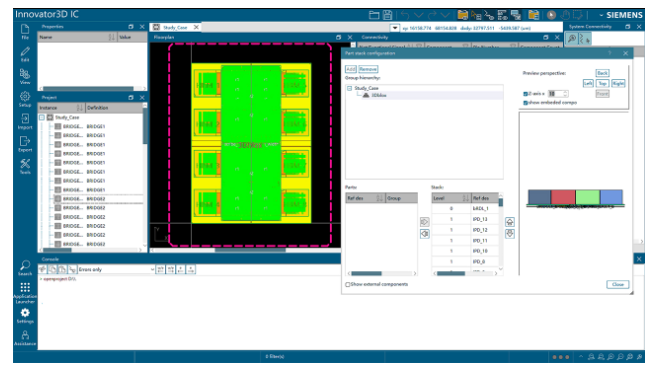Click the save disk icon in title bar
The image size is (651, 380).
click(x=387, y=15)
